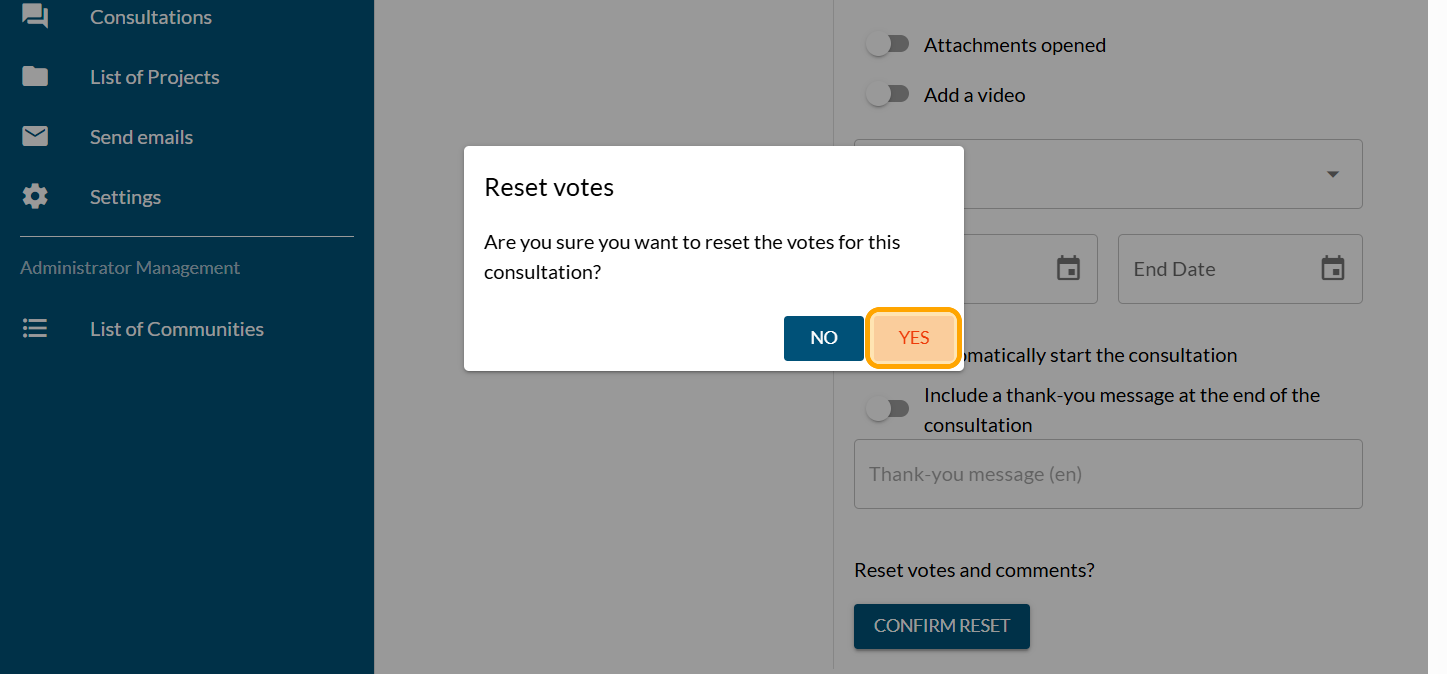Click the CONFIRM RESET button
Screen dimensions: 1447x674
[941, 626]
